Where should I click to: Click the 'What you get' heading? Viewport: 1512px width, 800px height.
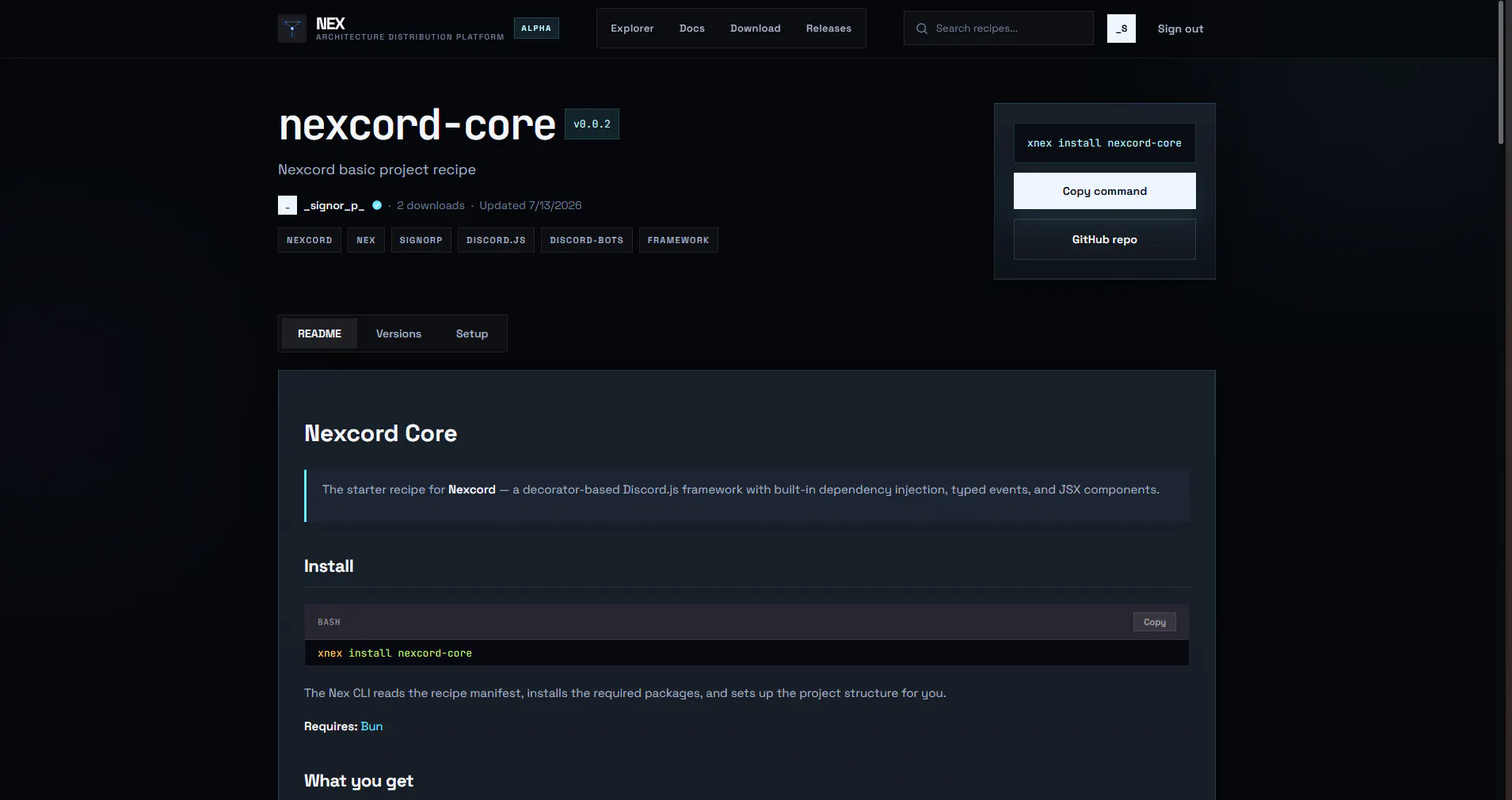point(359,781)
